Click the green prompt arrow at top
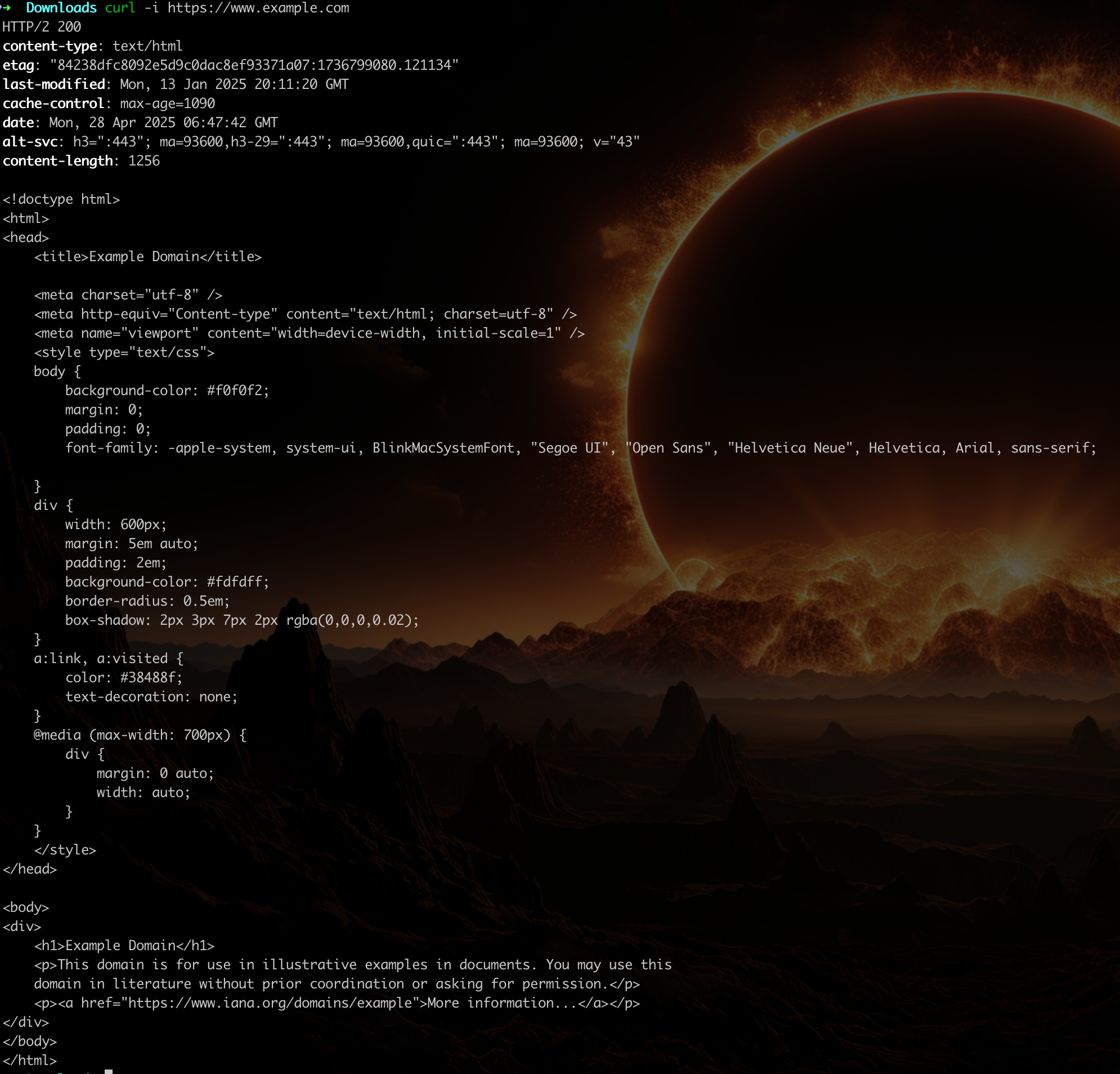This screenshot has width=1120, height=1074. pos(7,7)
